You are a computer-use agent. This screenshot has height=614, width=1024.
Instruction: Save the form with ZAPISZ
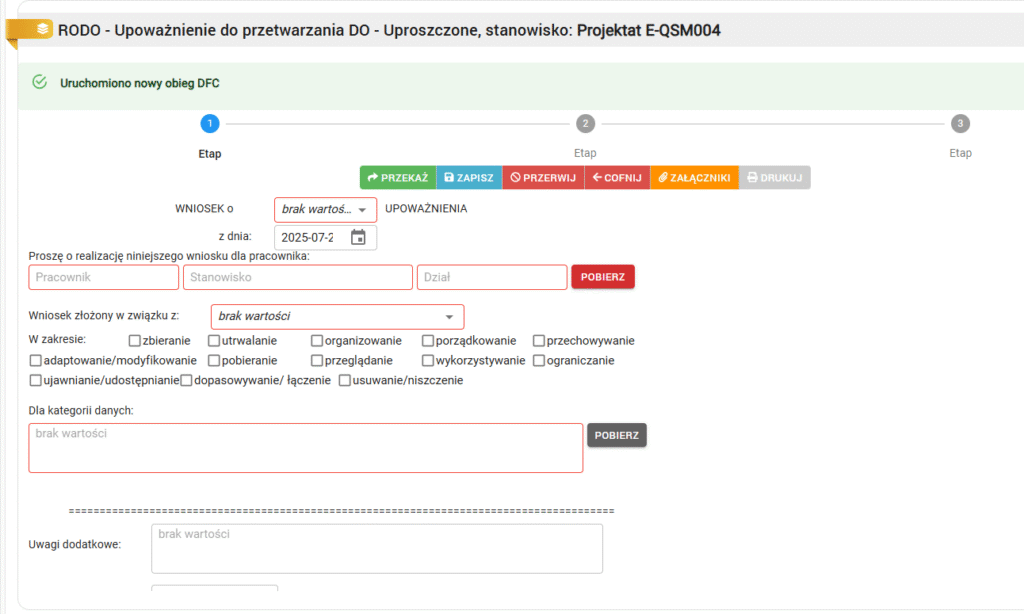pyautogui.click(x=469, y=177)
